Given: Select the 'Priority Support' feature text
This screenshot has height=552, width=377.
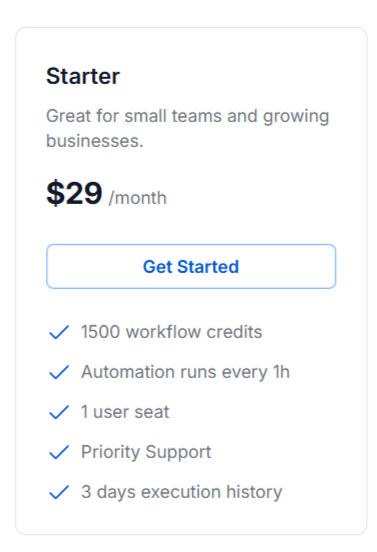Looking at the screenshot, I should 146,452.
